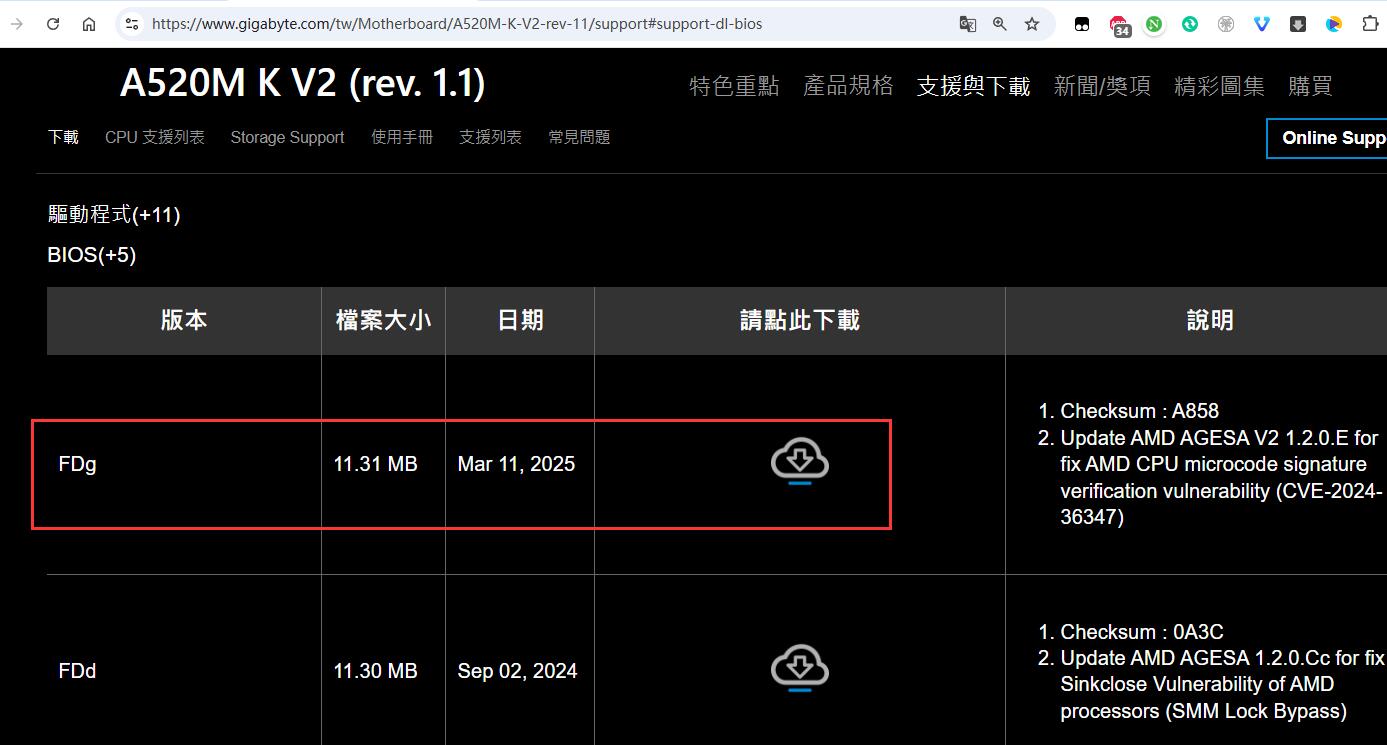Viewport: 1387px width, 745px height.
Task: Go to 特色重點 product highlights
Action: pyautogui.click(x=734, y=86)
